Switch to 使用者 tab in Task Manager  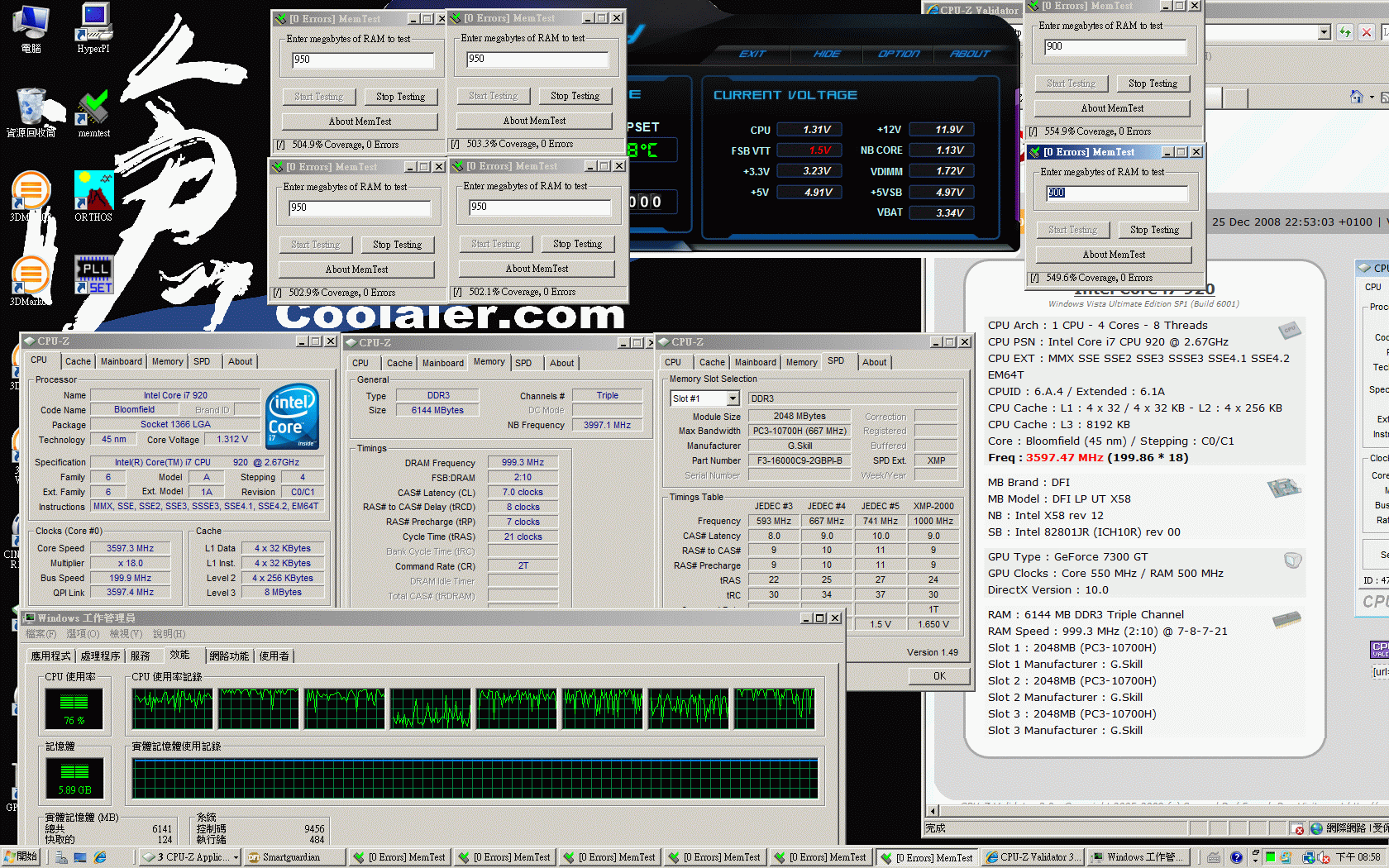tap(274, 656)
